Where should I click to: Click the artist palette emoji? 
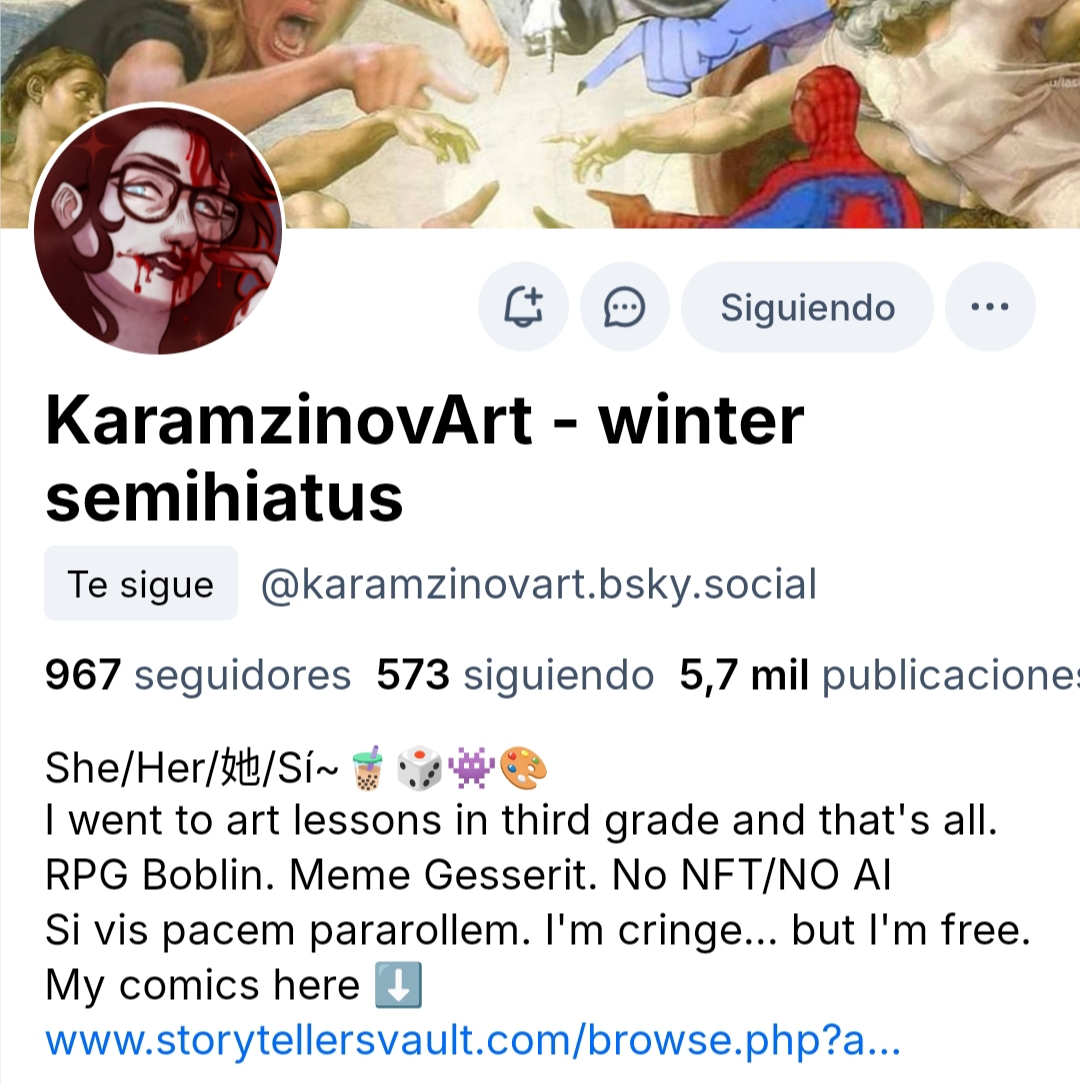[x=523, y=767]
